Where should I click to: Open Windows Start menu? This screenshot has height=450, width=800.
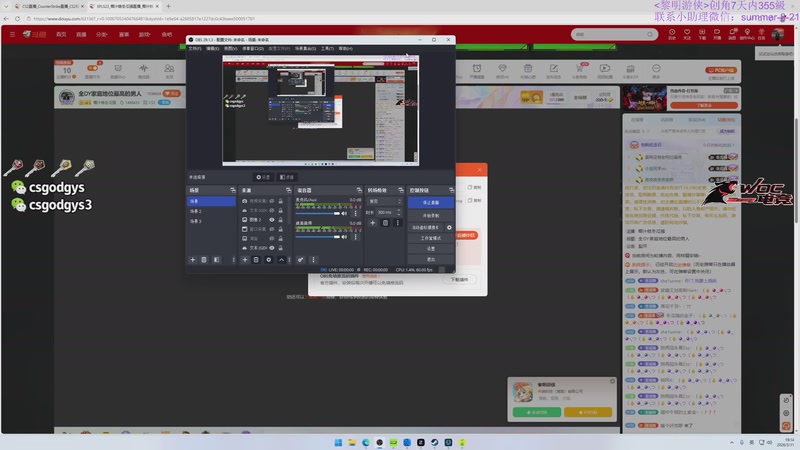point(338,442)
